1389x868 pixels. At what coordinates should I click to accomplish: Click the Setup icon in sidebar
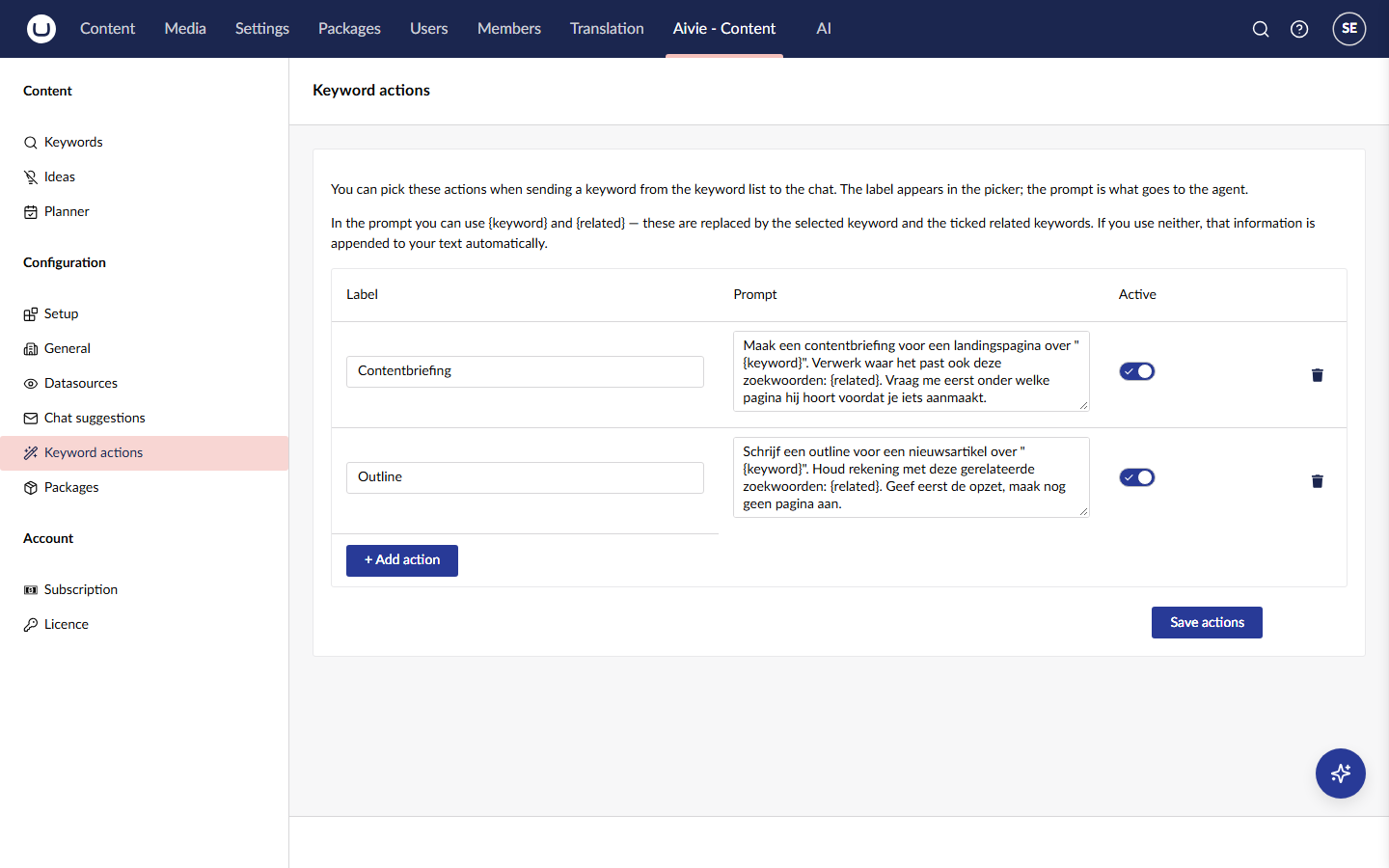pyautogui.click(x=31, y=314)
